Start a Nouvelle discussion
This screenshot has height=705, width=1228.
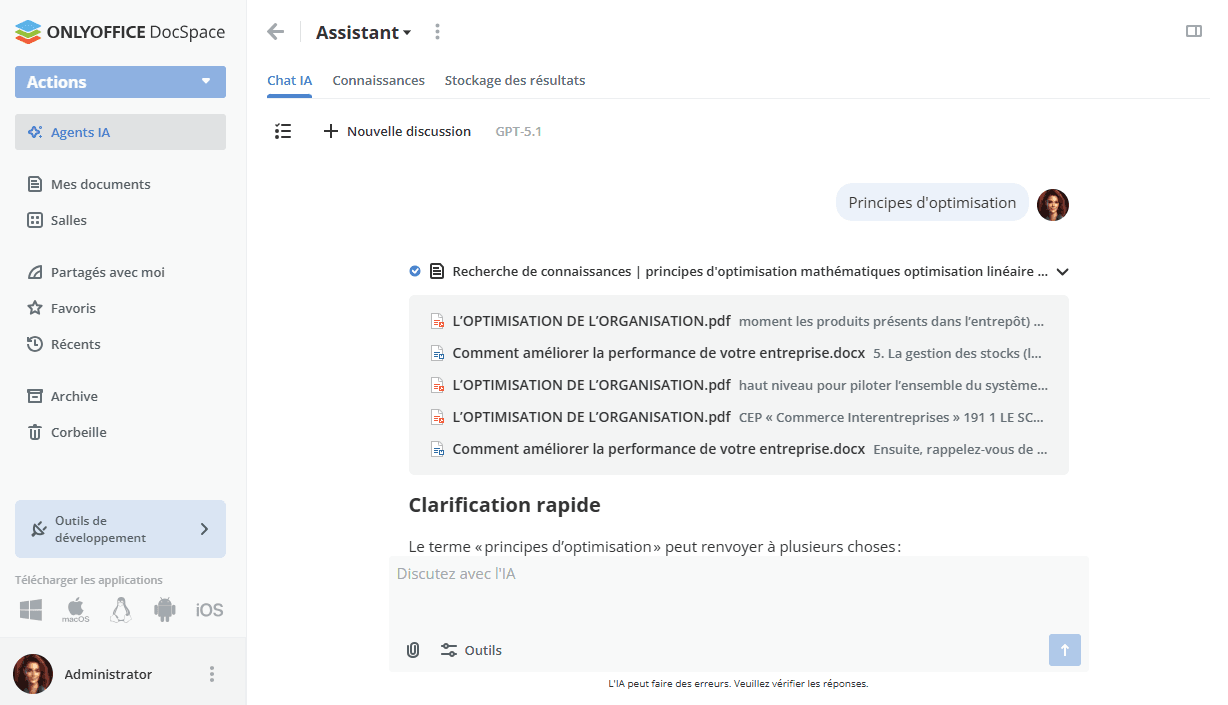click(397, 131)
